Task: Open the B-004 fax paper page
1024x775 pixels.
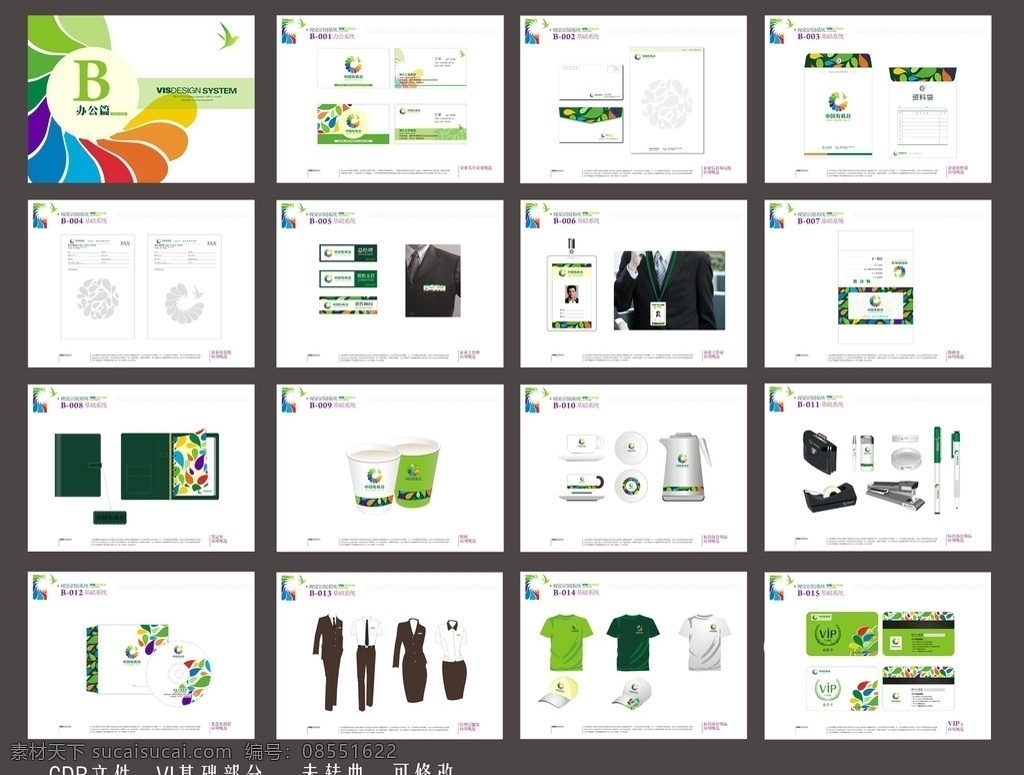Action: (141, 283)
